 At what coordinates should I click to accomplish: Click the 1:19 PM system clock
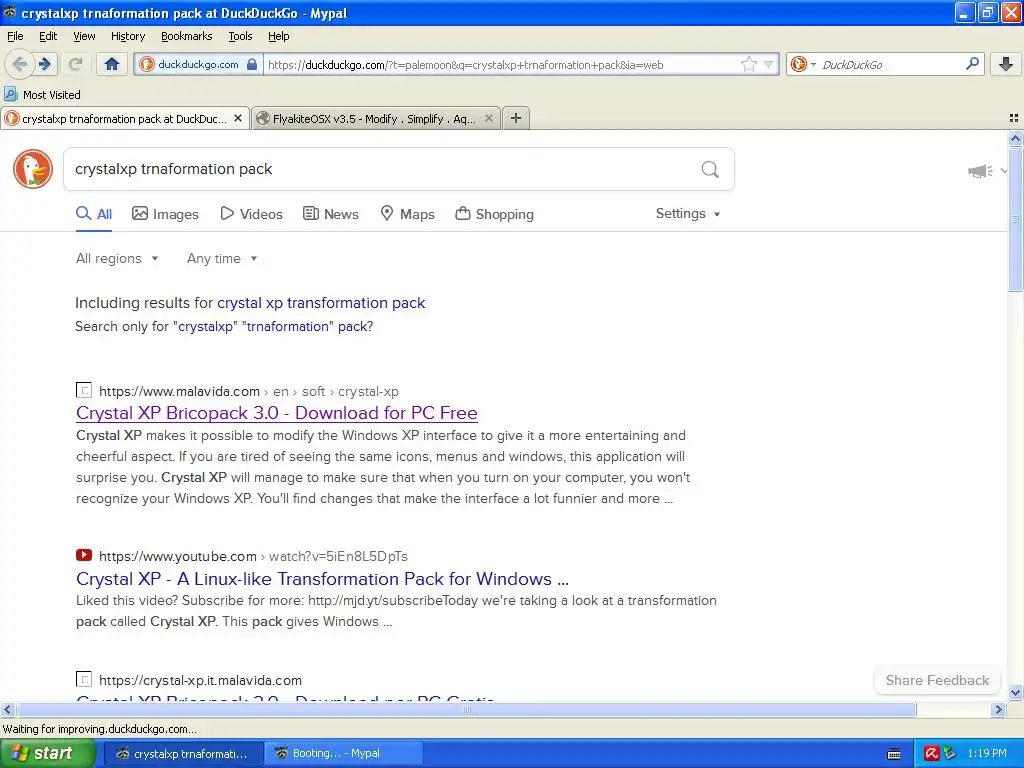tap(987, 754)
